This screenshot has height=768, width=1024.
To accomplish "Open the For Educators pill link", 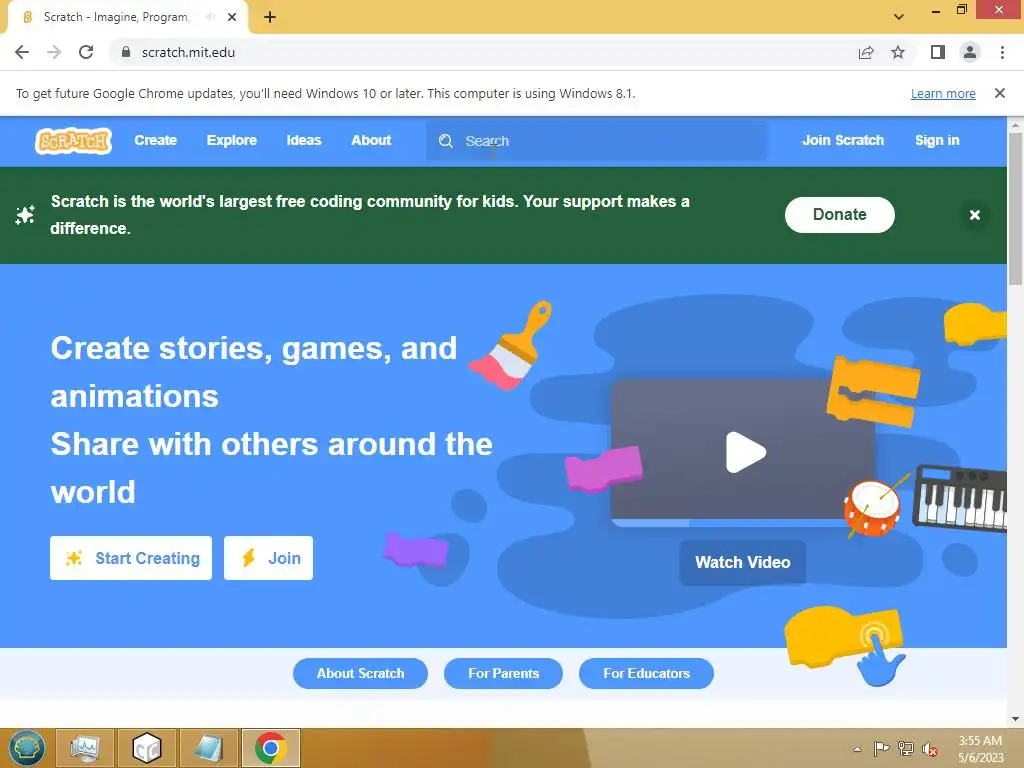I will (647, 673).
